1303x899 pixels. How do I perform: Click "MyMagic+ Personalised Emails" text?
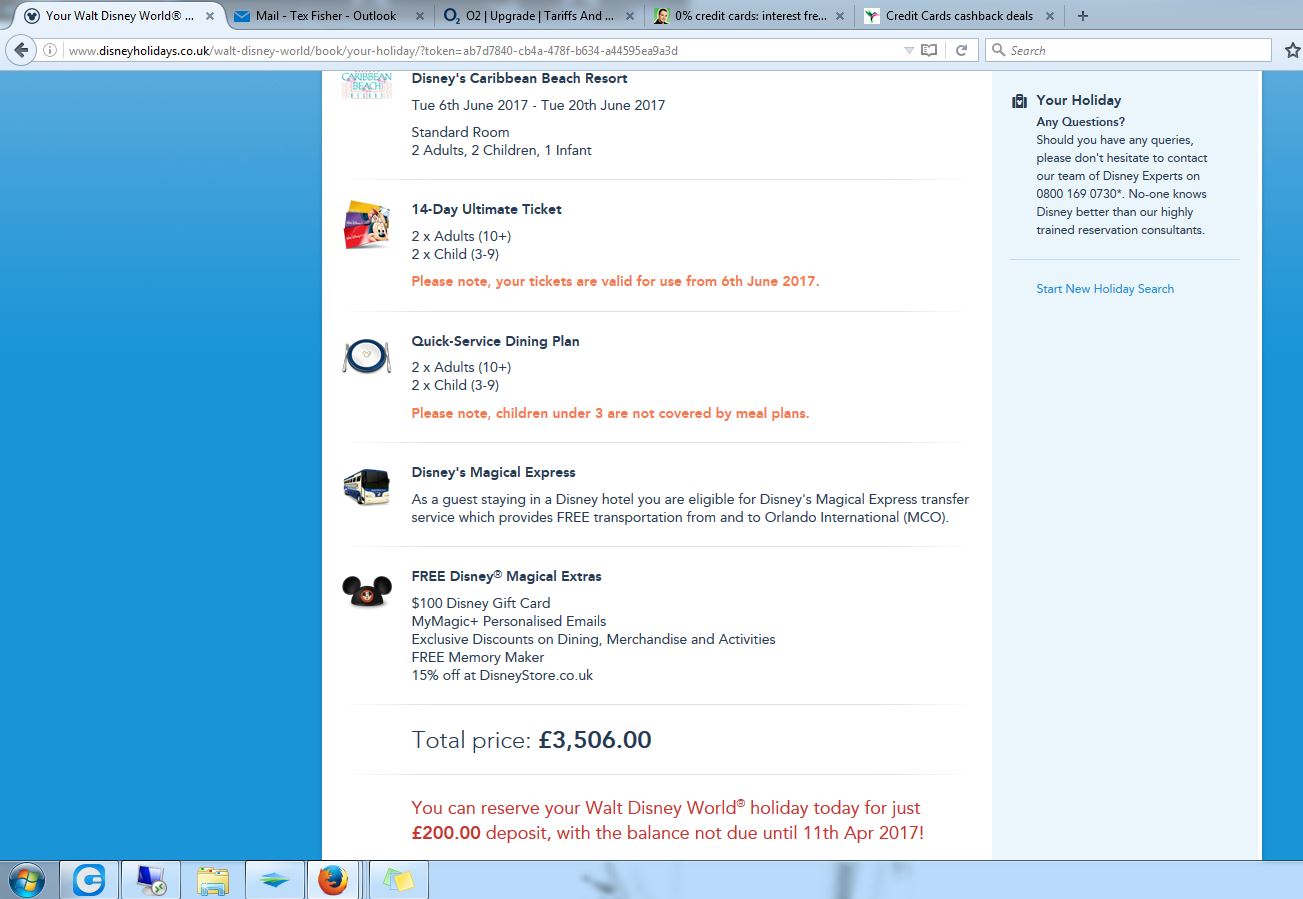[509, 621]
